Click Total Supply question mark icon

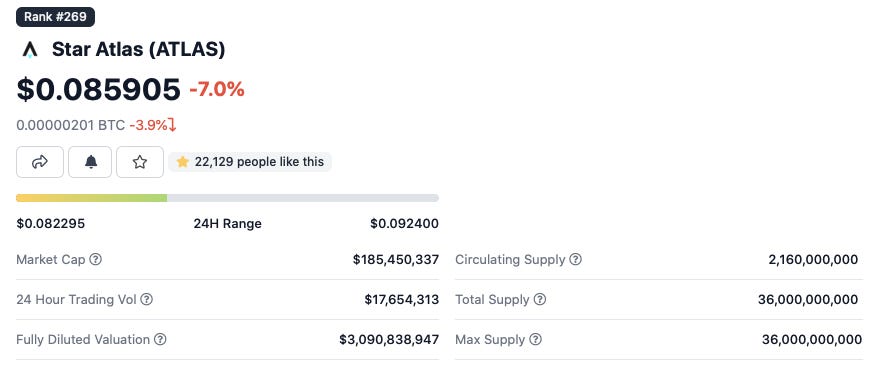(540, 300)
